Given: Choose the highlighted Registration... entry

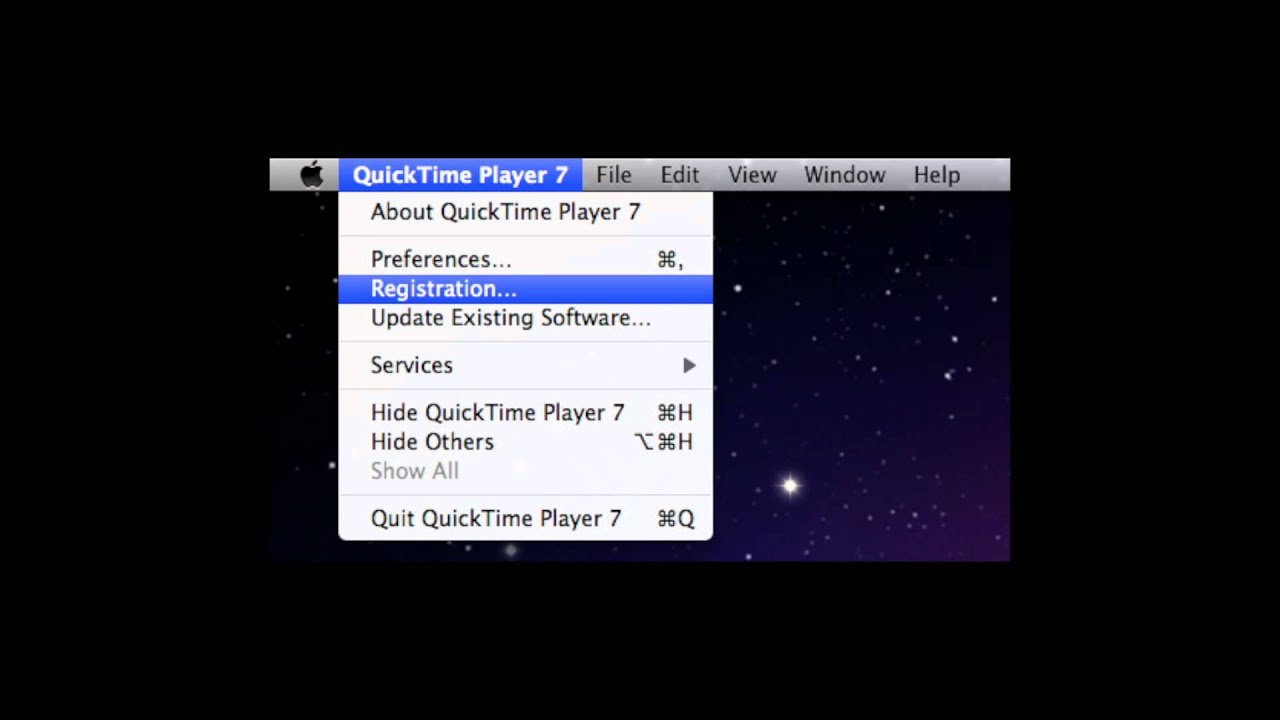Looking at the screenshot, I should [x=526, y=289].
